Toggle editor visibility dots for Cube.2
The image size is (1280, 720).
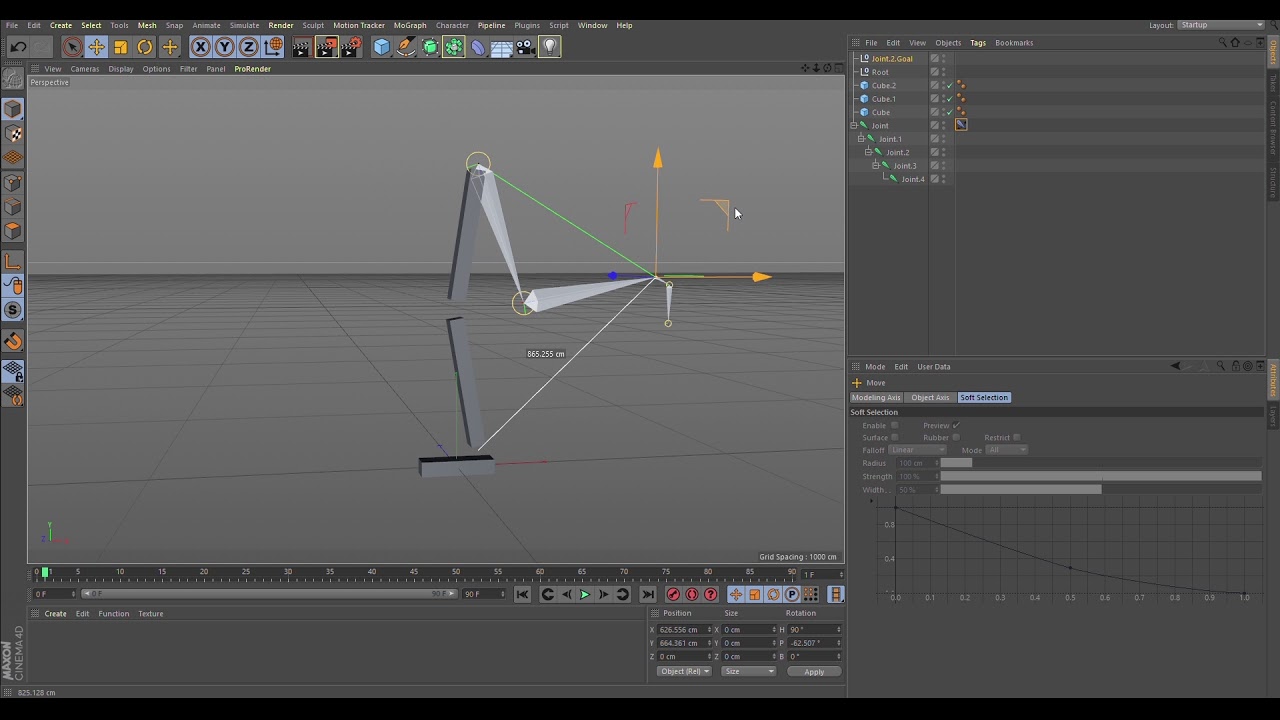tap(944, 86)
